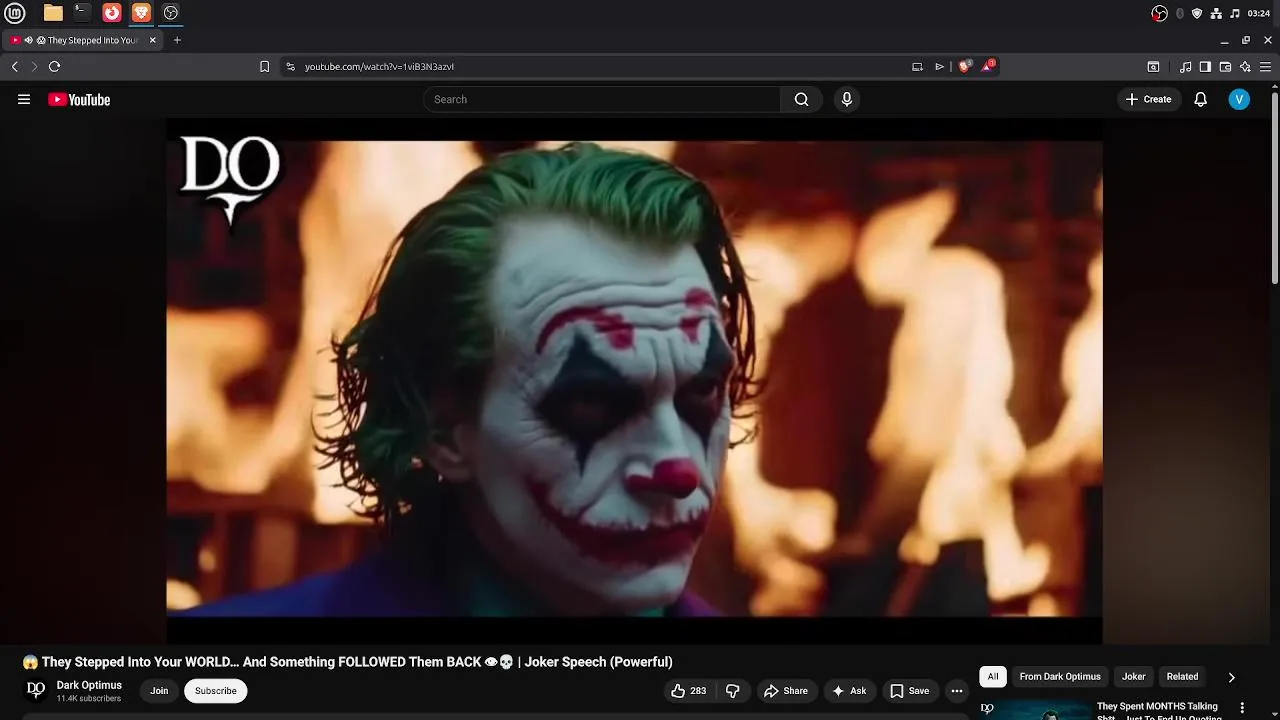Image resolution: width=1280 pixels, height=720 pixels.
Task: Pause the Joker video player
Action: tap(634, 380)
